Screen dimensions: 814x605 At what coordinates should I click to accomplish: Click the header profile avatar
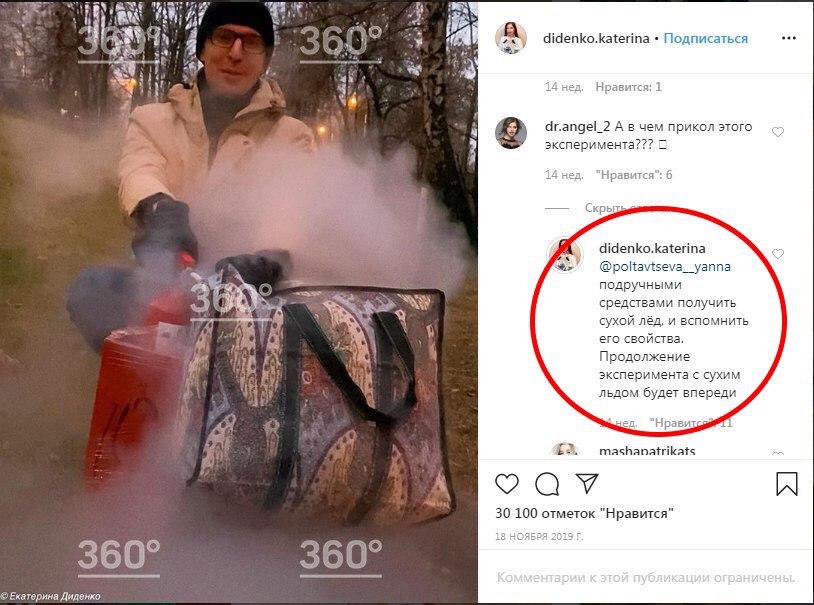click(511, 38)
